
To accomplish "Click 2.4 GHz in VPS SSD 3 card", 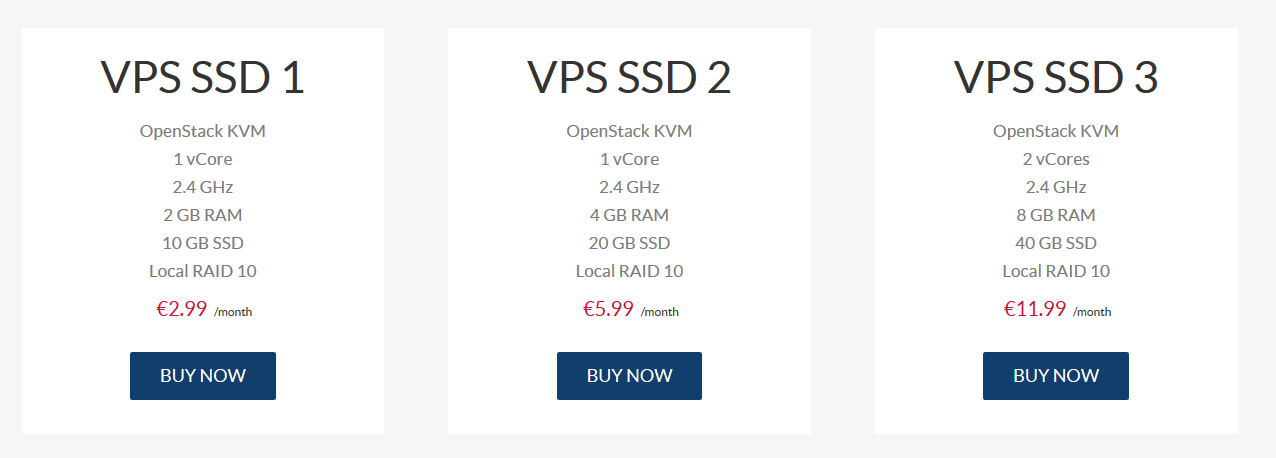I will click(1056, 187).
